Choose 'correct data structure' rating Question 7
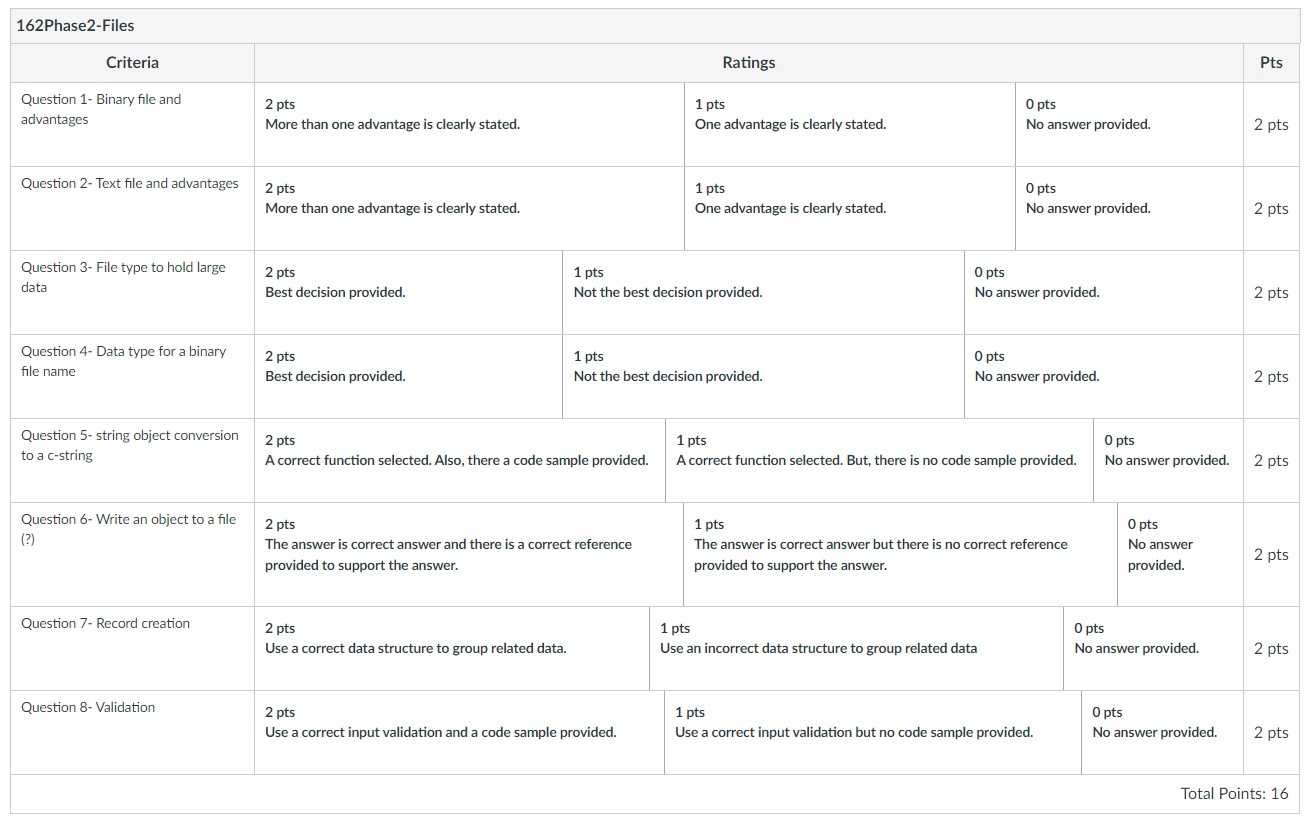The image size is (1310, 824). click(x=452, y=648)
